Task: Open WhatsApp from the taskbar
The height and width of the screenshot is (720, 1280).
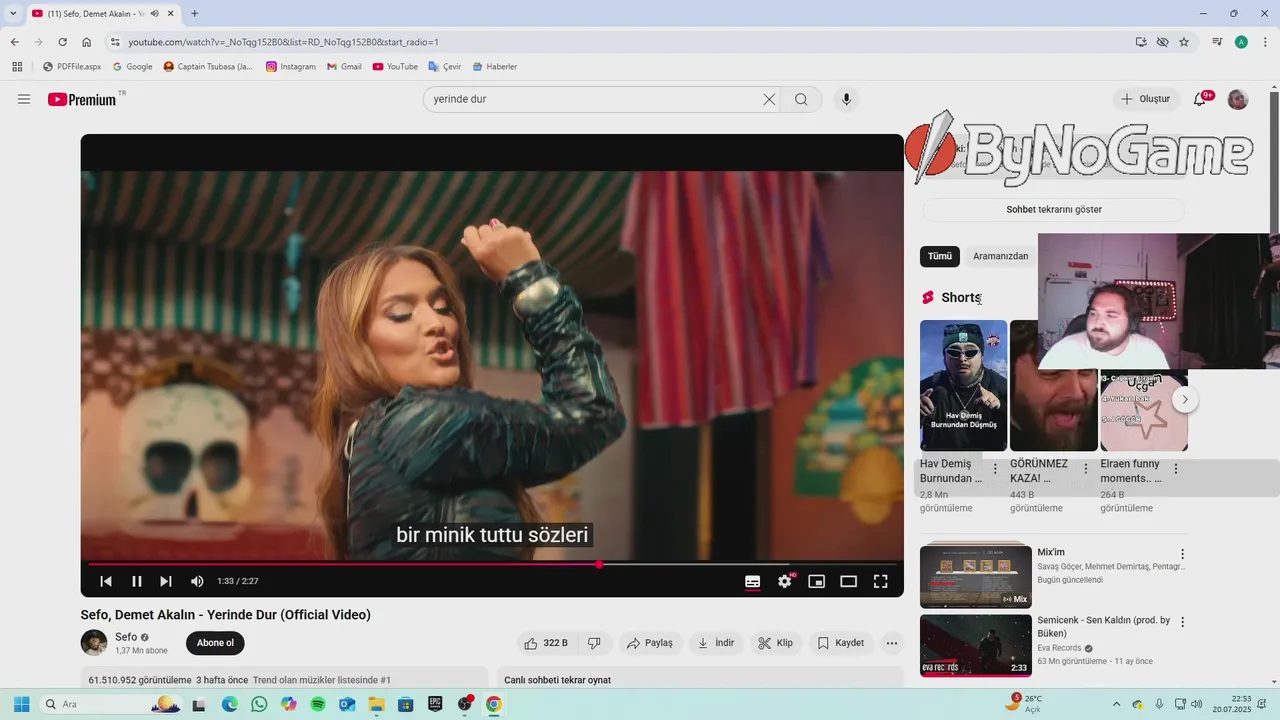Action: pos(260,704)
